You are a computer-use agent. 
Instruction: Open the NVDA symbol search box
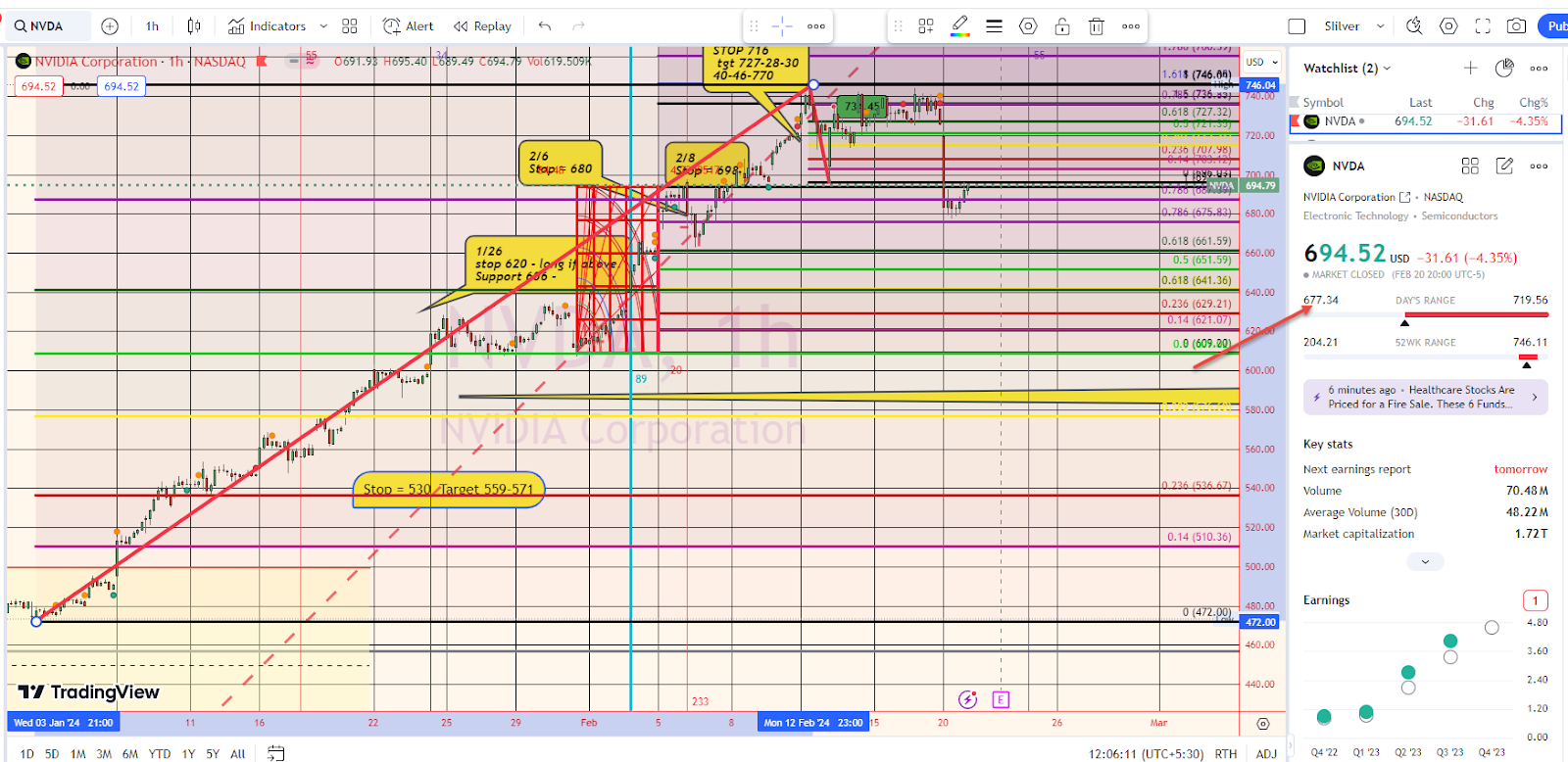pos(47,26)
